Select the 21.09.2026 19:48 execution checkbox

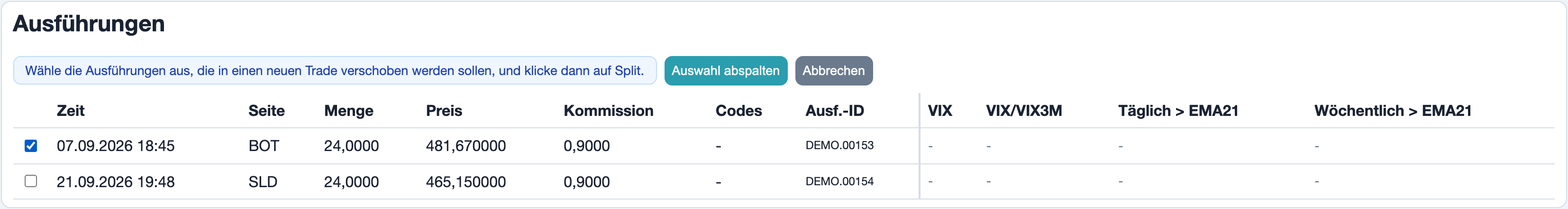tap(30, 181)
